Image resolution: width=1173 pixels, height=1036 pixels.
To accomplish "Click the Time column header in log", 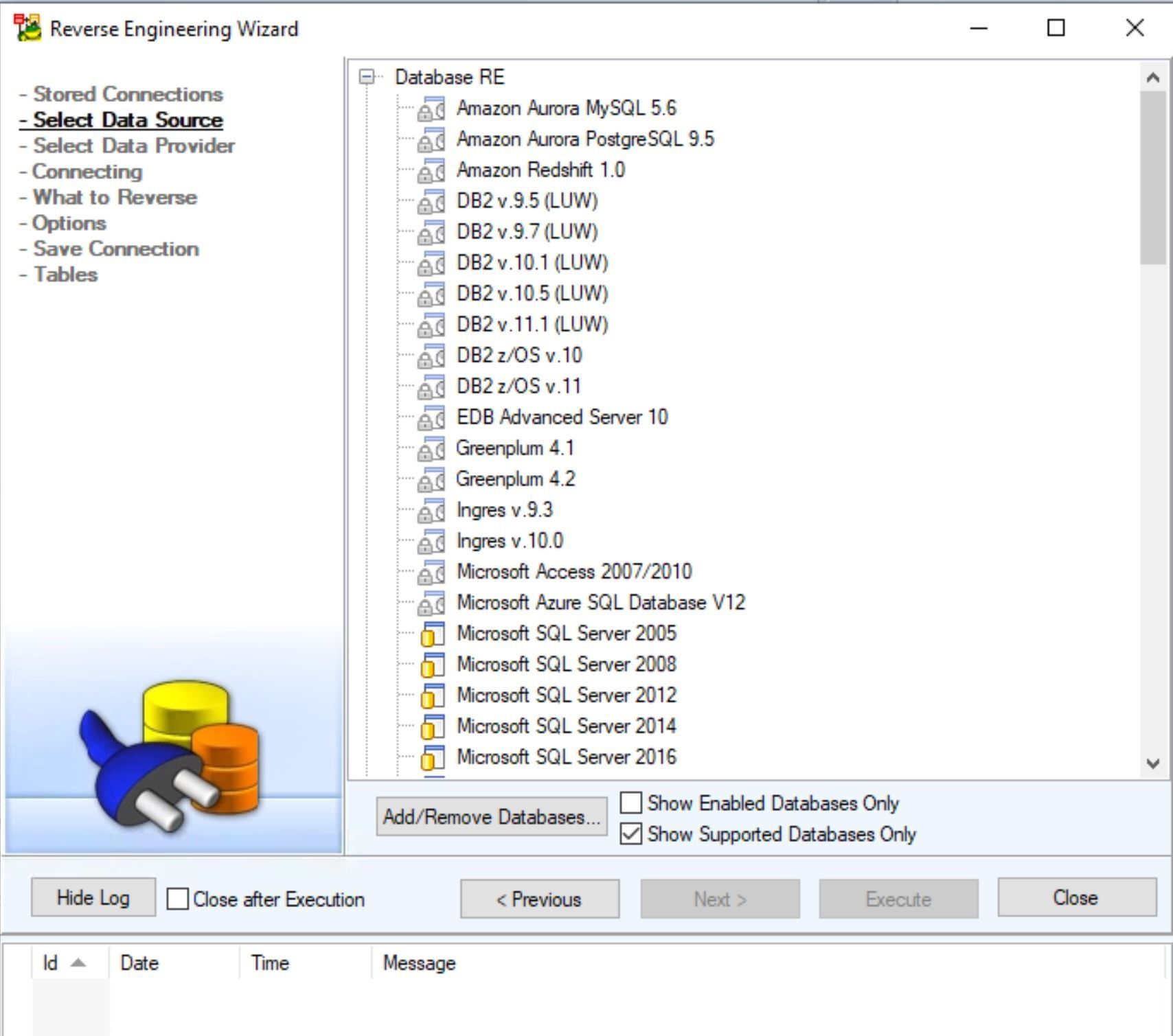I will point(306,963).
